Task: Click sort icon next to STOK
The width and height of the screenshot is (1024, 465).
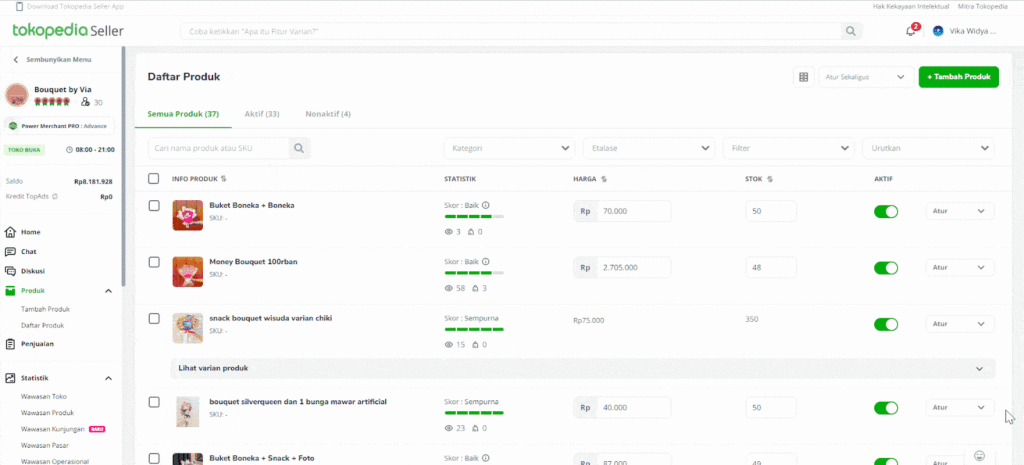Action: coord(771,179)
